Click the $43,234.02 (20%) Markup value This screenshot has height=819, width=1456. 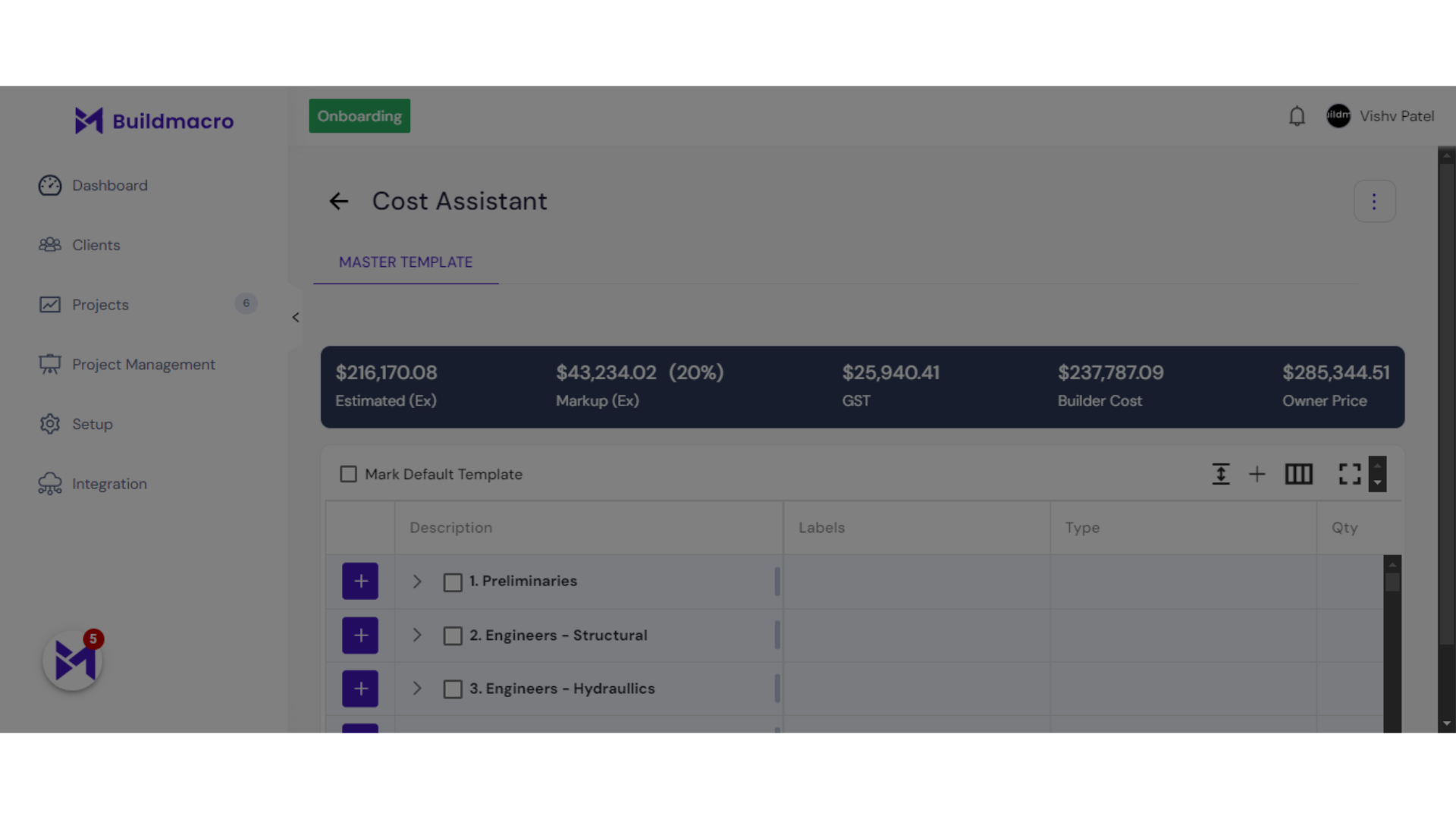640,372
